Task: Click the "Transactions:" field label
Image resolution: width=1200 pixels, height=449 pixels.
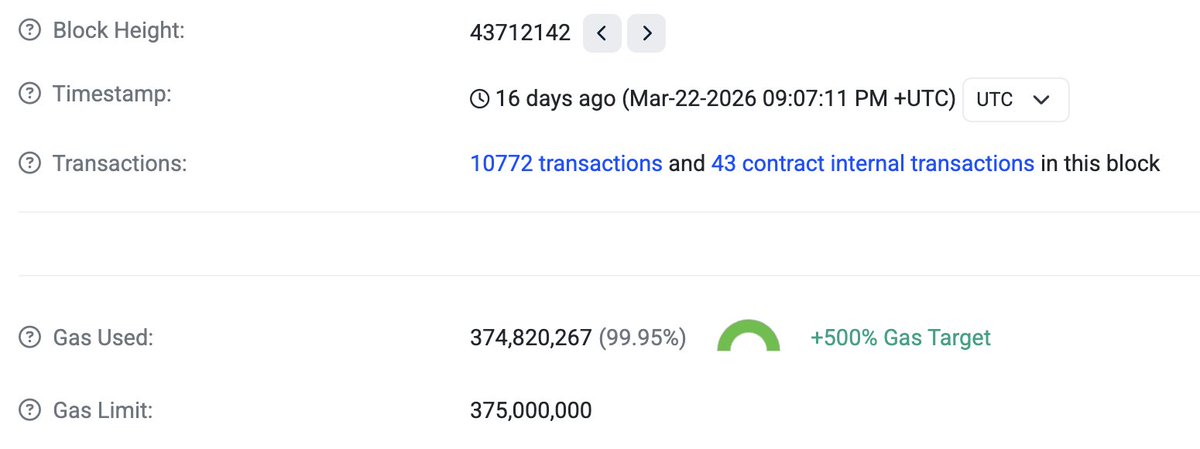Action: [x=119, y=163]
